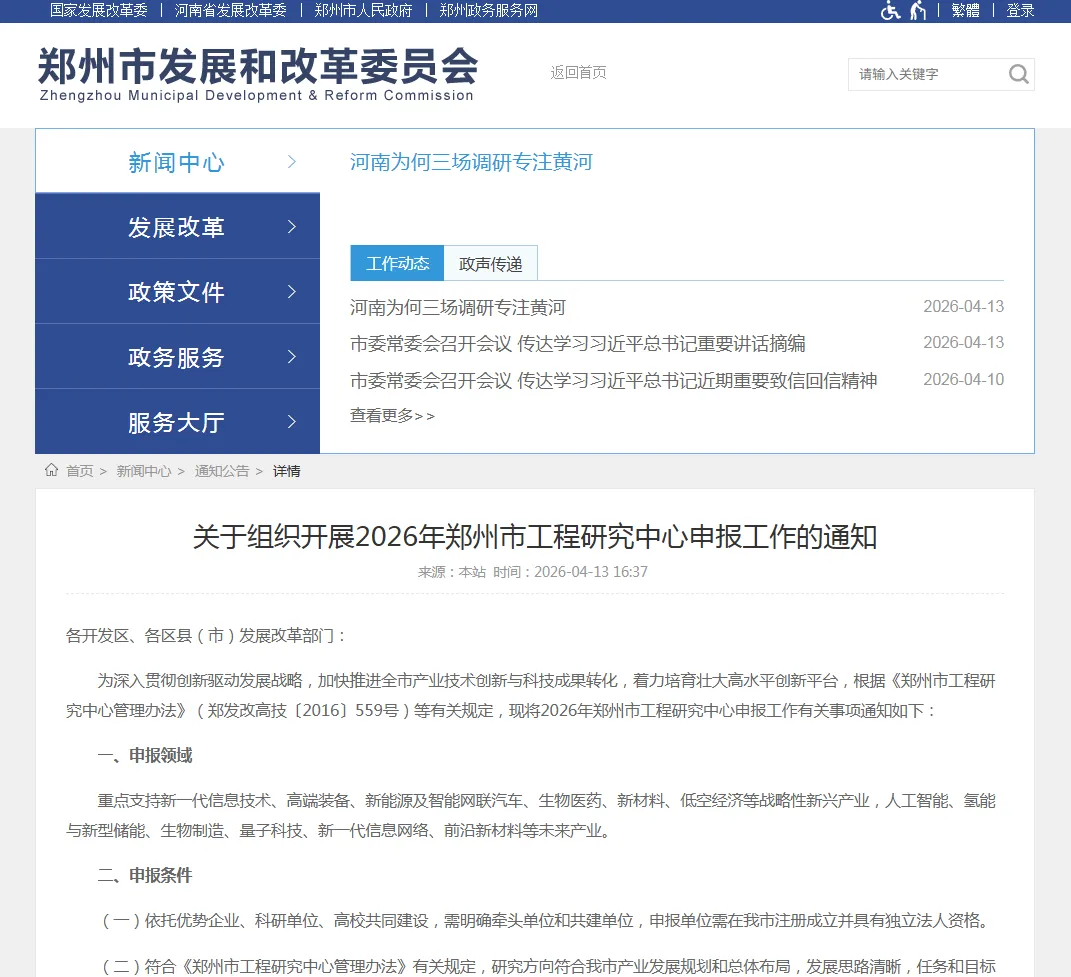Open the 政策文件 menu item

click(178, 291)
